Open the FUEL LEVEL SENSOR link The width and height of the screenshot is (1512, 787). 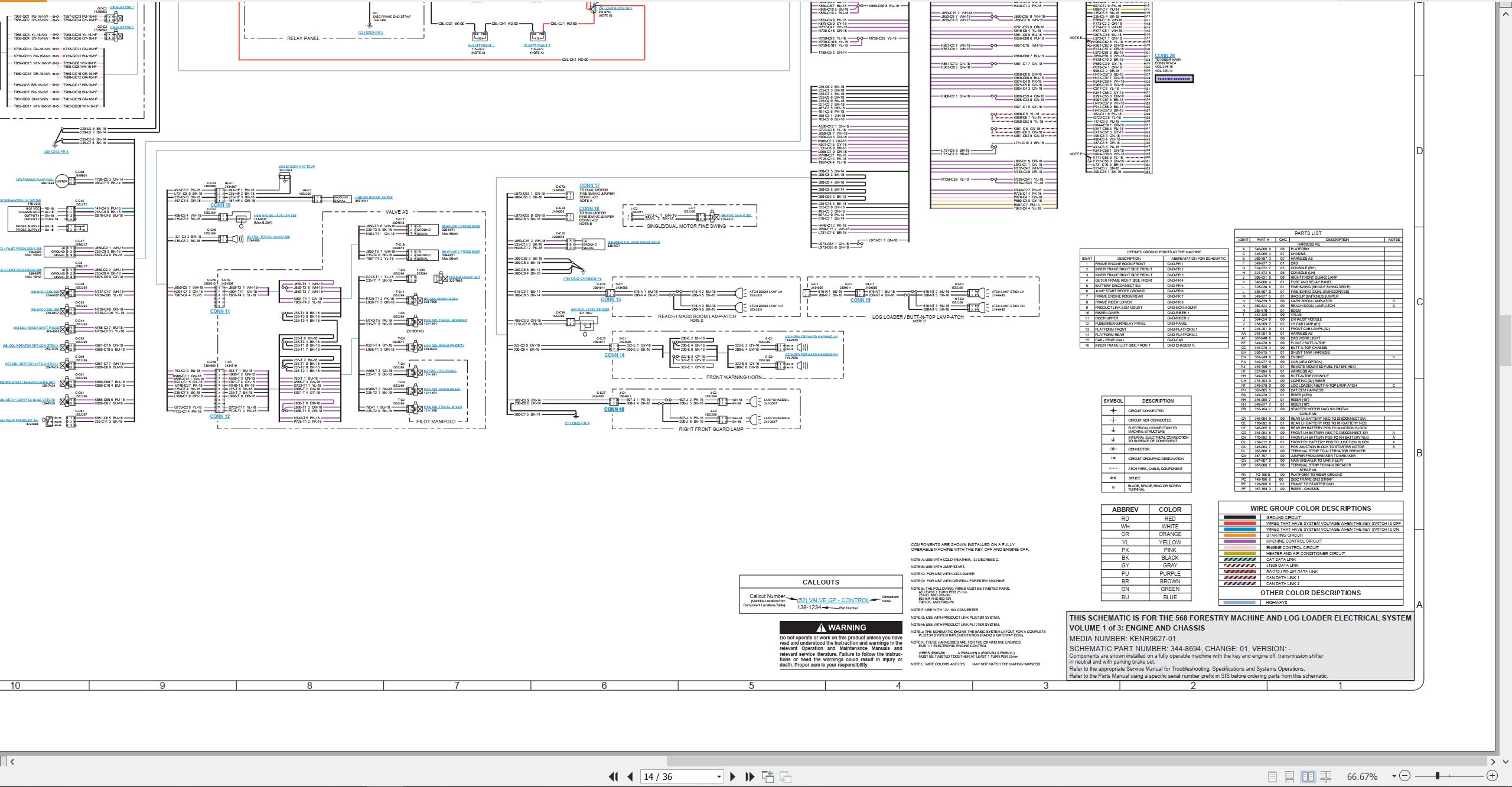click(590, 309)
